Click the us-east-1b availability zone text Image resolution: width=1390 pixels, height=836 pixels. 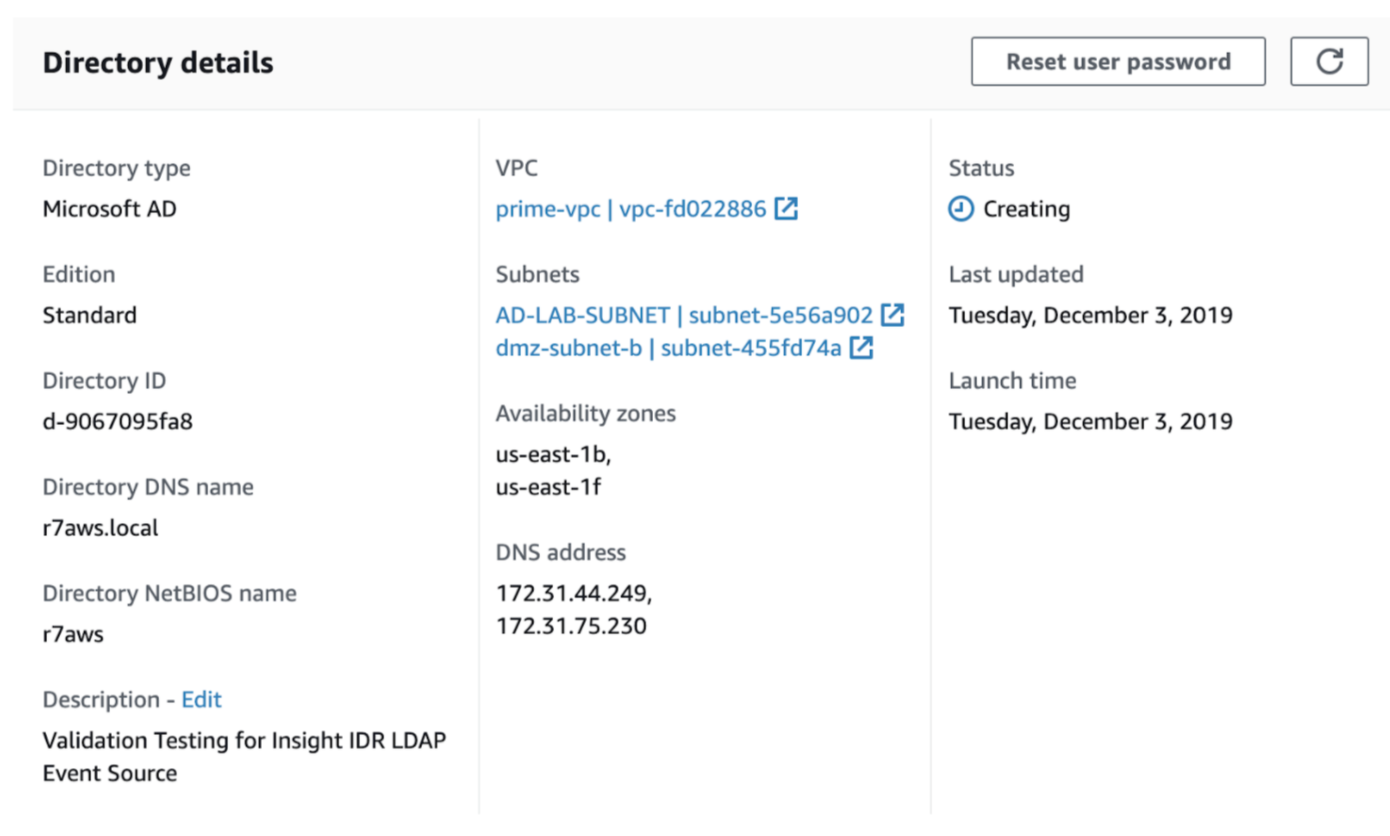[553, 454]
